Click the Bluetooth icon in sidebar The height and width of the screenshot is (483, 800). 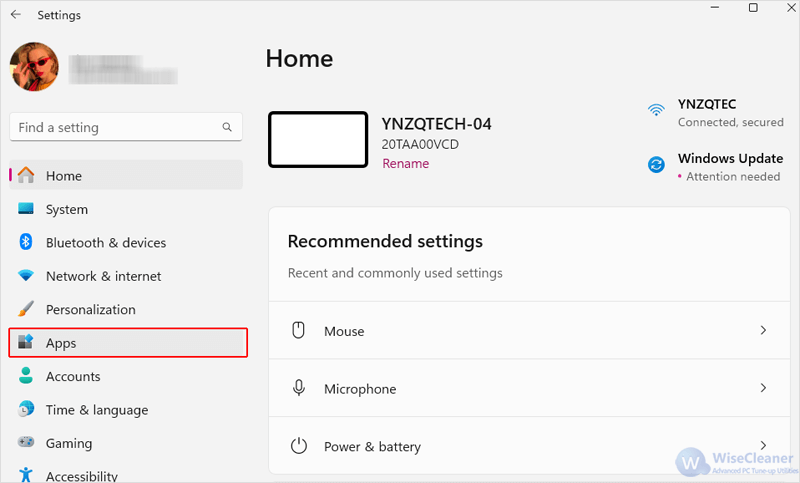point(26,242)
